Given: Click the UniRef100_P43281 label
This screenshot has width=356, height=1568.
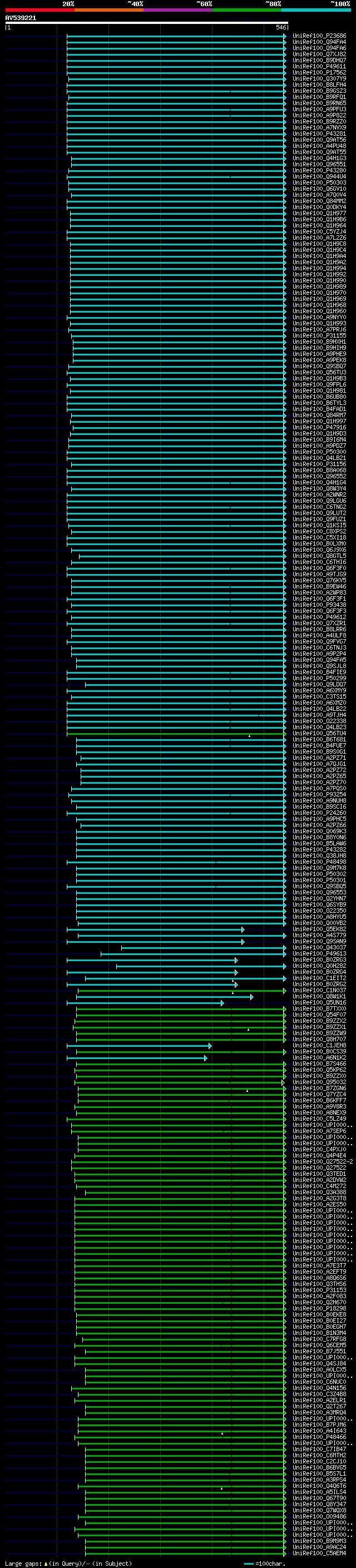Looking at the screenshot, I should pyautogui.click(x=319, y=134).
